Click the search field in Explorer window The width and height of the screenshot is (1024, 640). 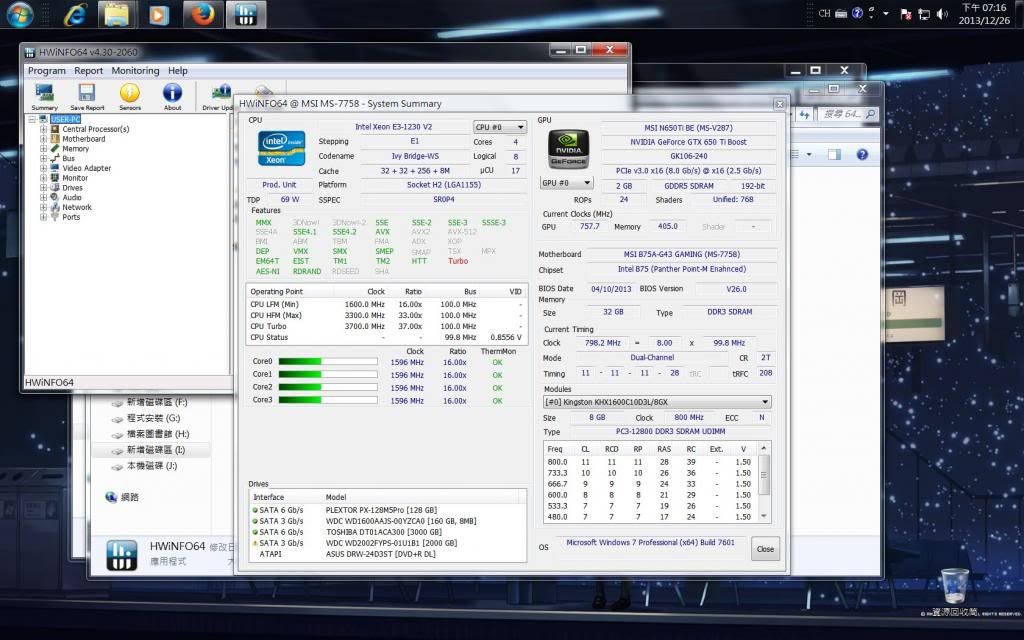(x=848, y=114)
